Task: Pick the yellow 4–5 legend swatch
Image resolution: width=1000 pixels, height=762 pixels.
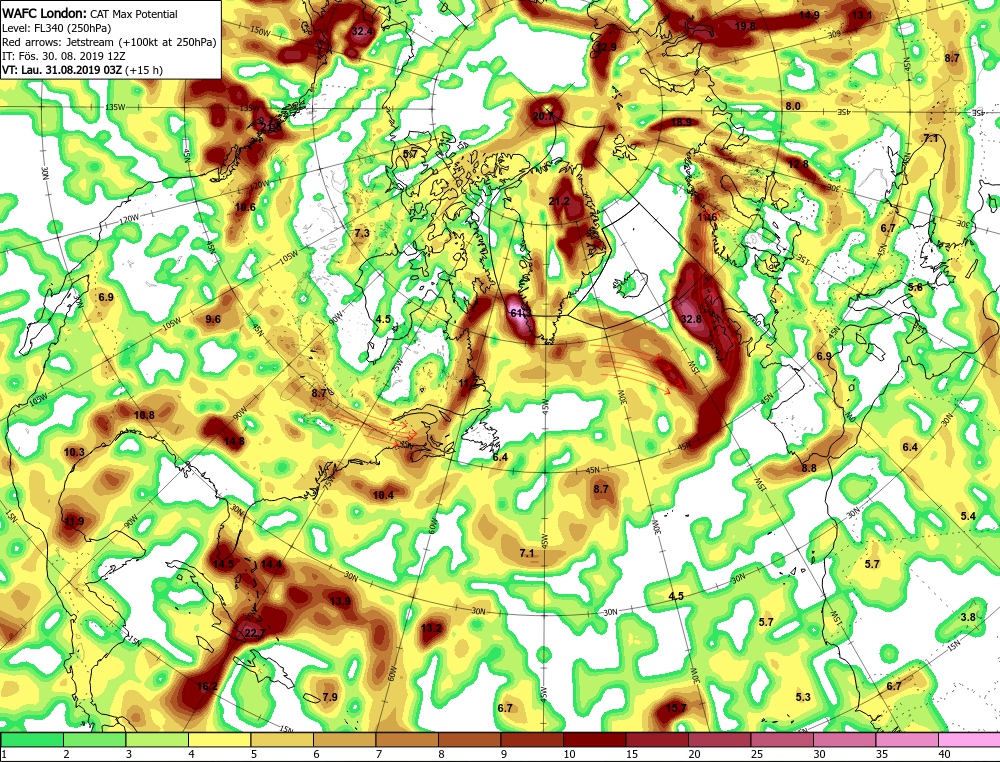Action: [219, 740]
